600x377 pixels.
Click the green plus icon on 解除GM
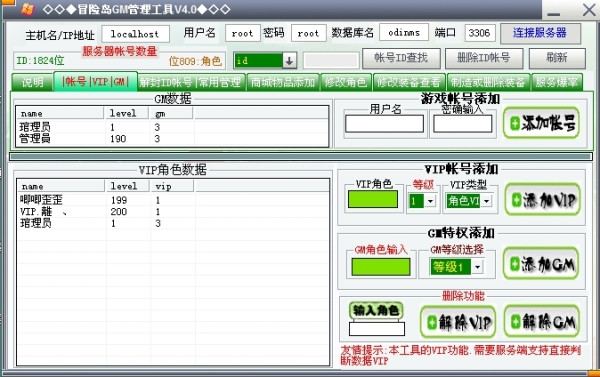[515, 322]
